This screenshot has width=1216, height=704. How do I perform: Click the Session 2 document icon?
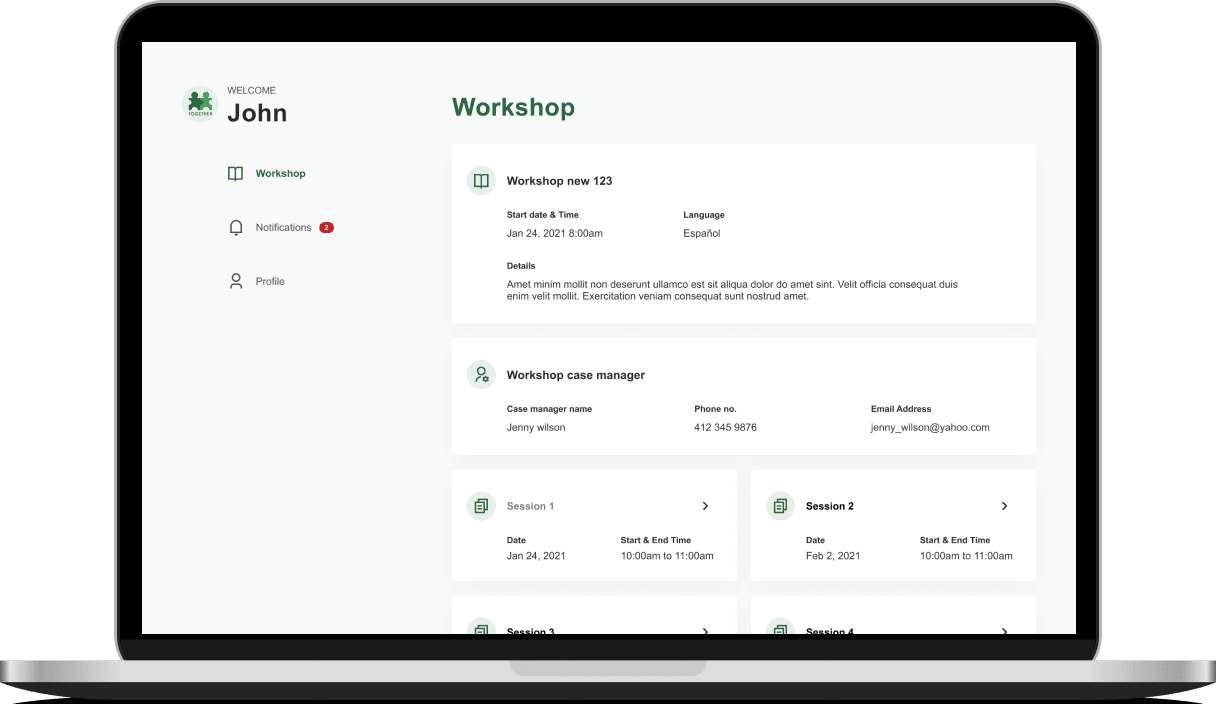click(780, 506)
